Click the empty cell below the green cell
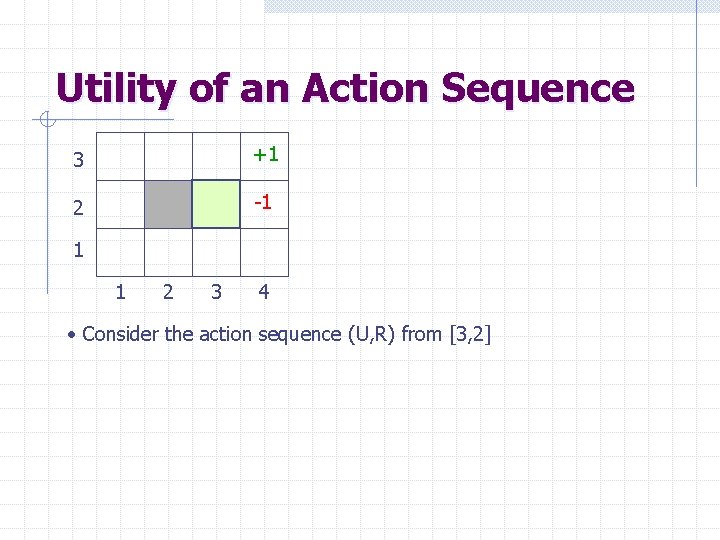The image size is (720, 540). point(216,252)
